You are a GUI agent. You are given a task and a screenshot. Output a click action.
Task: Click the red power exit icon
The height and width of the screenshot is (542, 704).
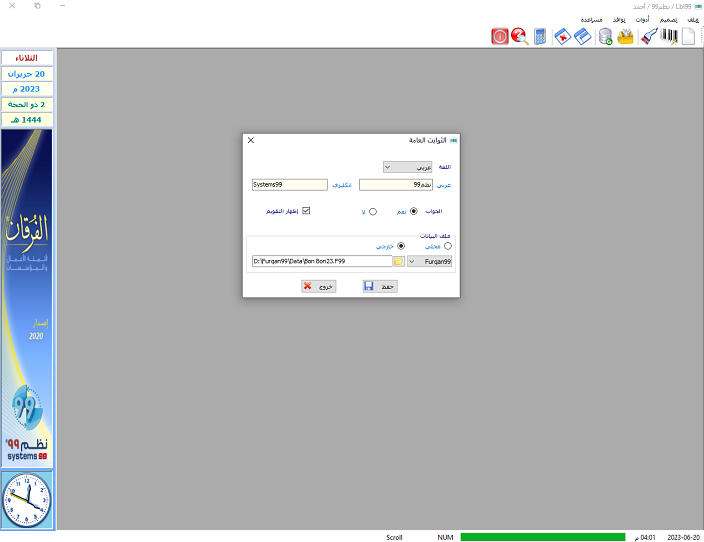pos(499,37)
